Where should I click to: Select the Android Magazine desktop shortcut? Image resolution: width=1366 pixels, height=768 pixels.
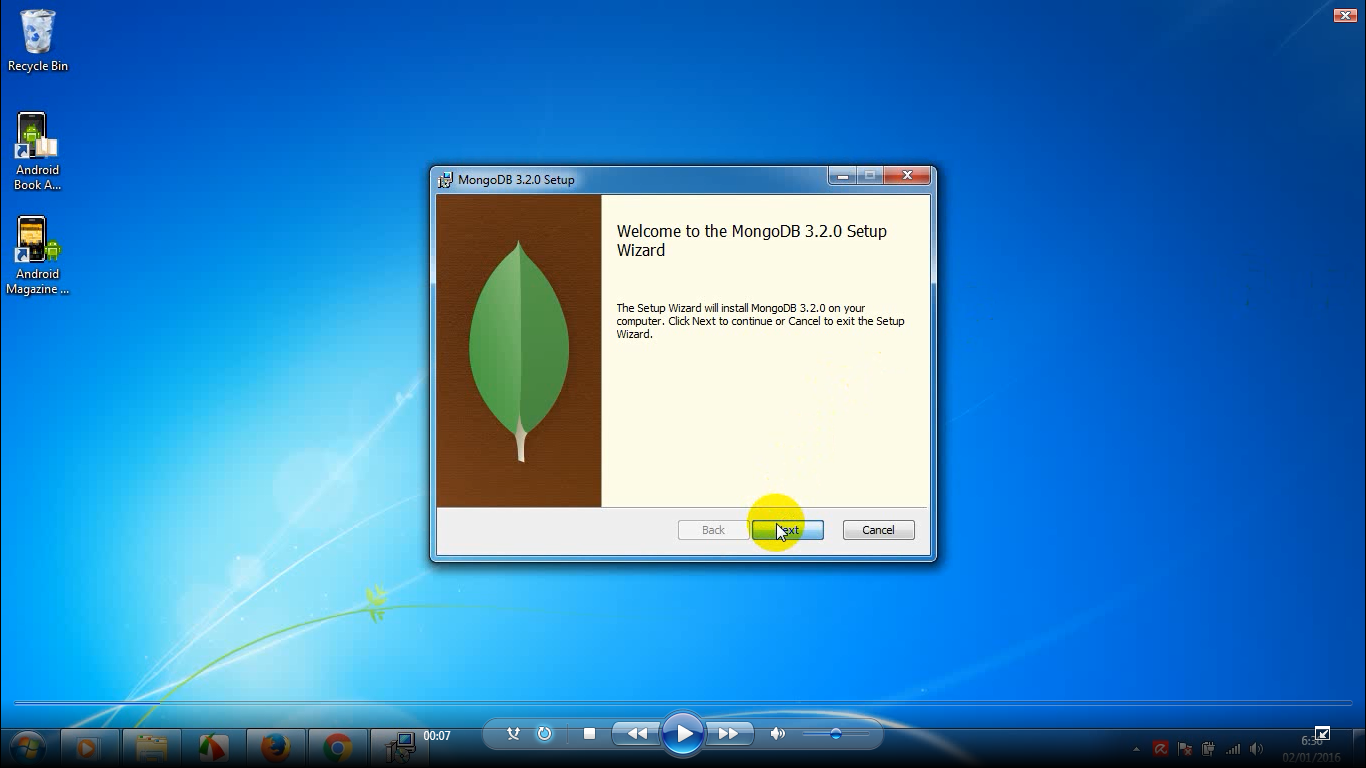[38, 256]
